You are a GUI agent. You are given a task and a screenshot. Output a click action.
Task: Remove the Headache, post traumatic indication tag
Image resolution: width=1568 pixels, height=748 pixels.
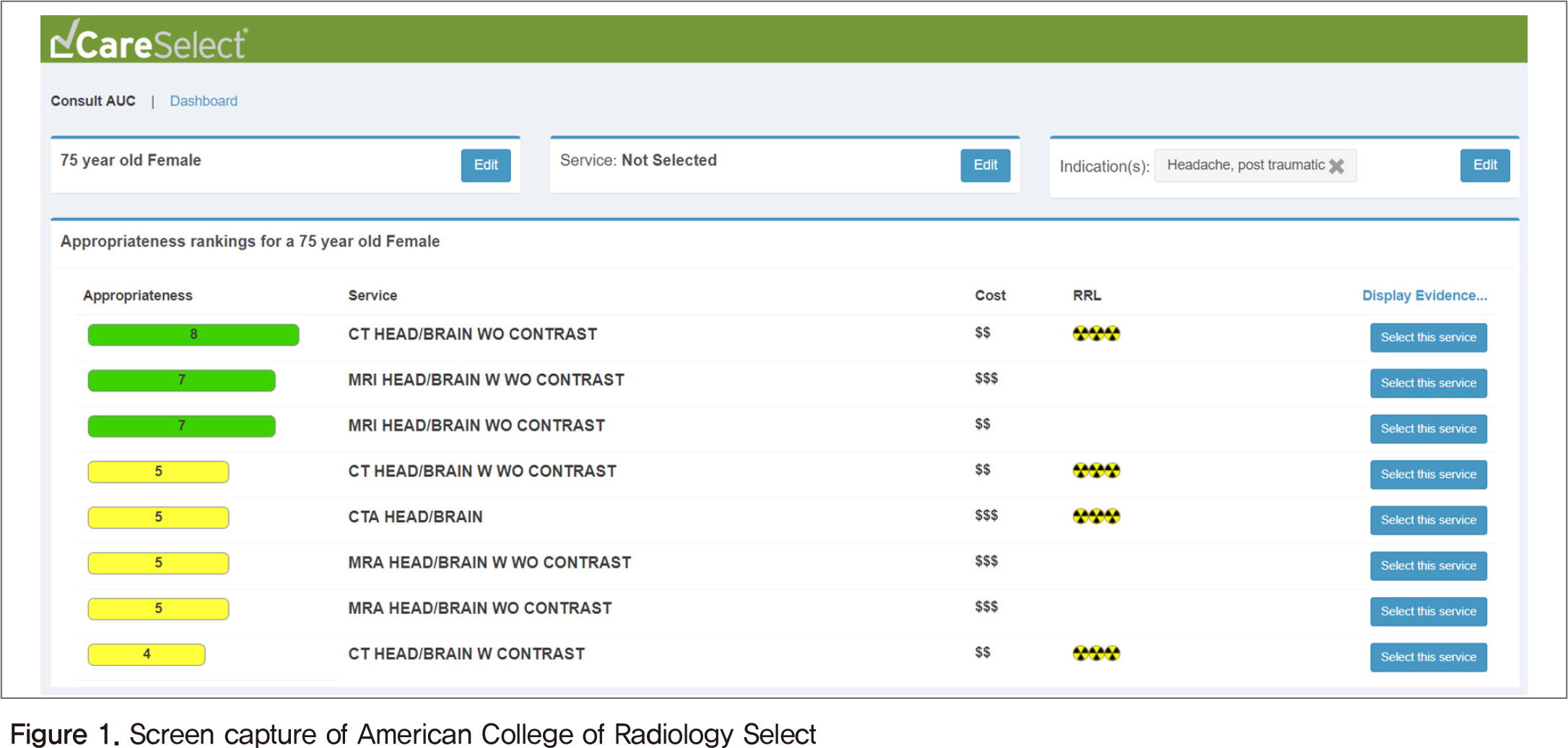coord(1336,166)
